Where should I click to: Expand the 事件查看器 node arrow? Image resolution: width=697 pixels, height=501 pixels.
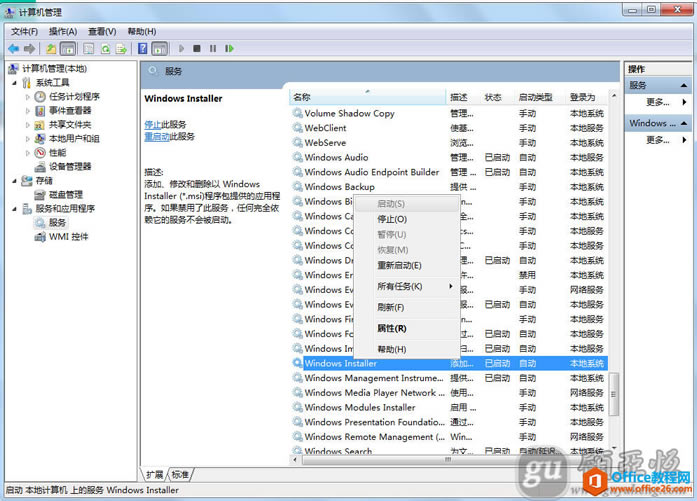[x=28, y=111]
